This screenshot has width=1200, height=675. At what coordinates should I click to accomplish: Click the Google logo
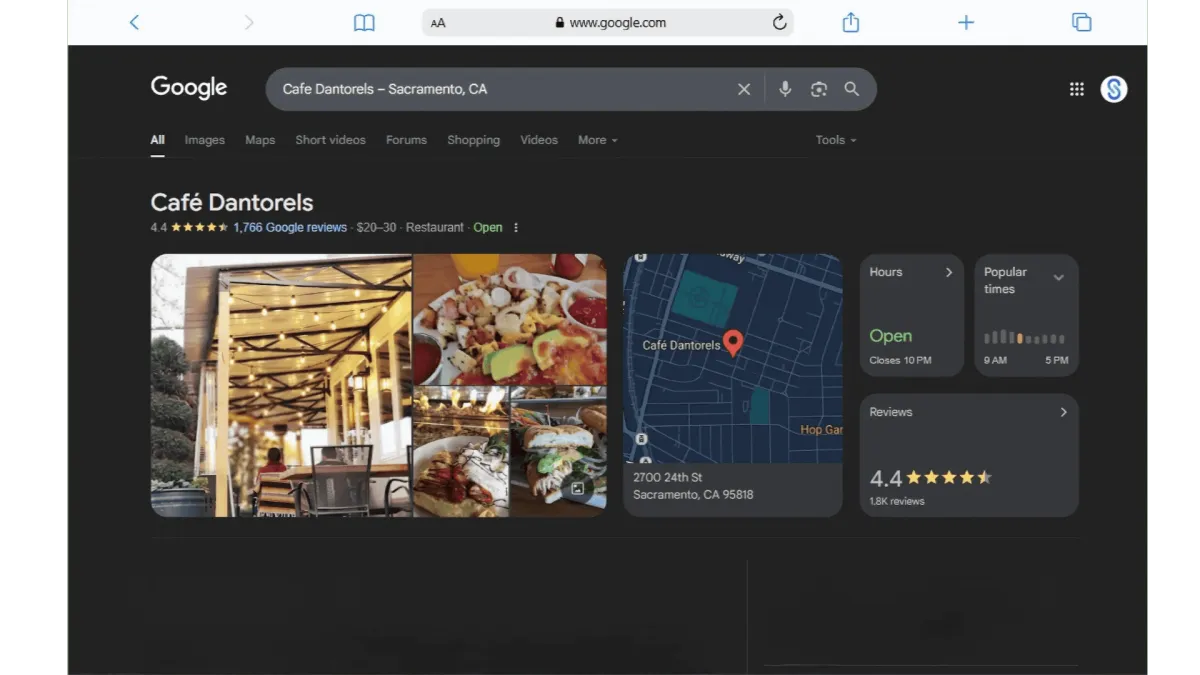click(x=189, y=88)
